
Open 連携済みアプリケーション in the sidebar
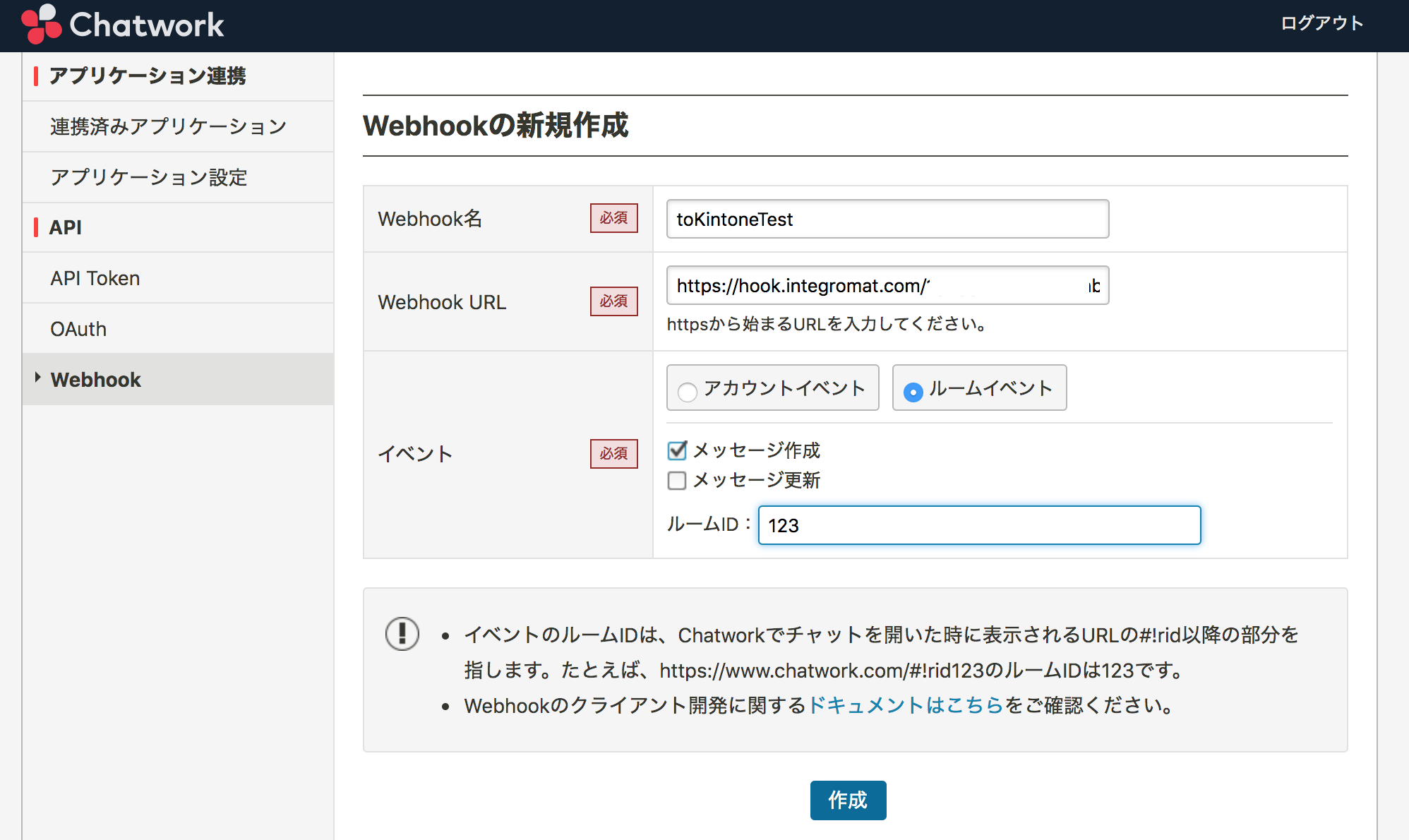(168, 126)
